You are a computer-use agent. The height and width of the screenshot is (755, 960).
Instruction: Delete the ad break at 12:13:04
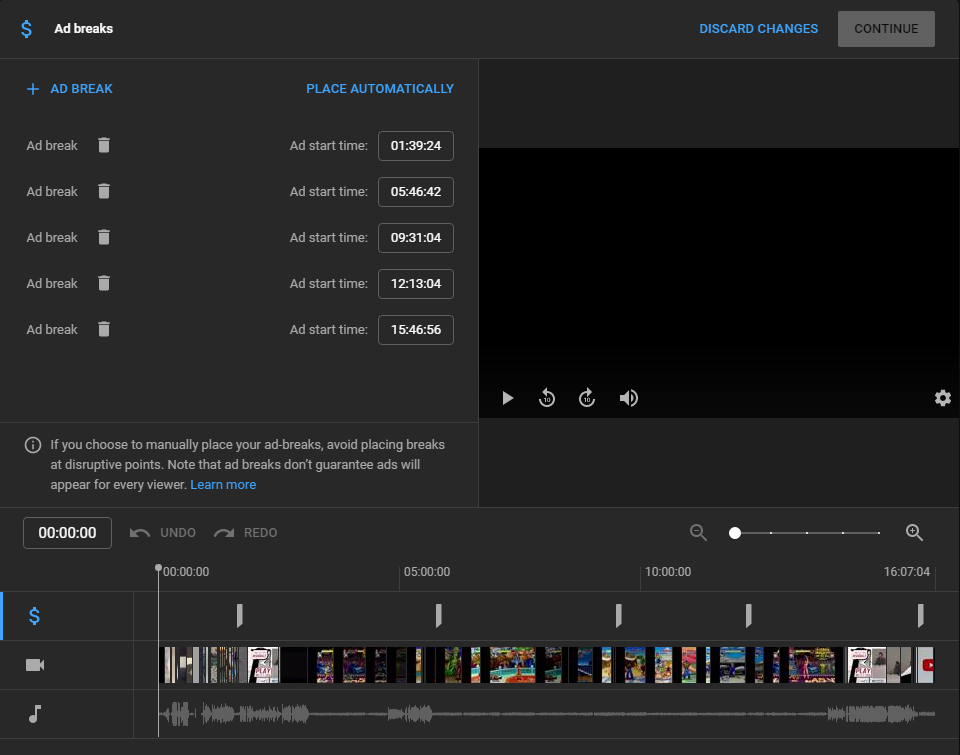(x=104, y=283)
